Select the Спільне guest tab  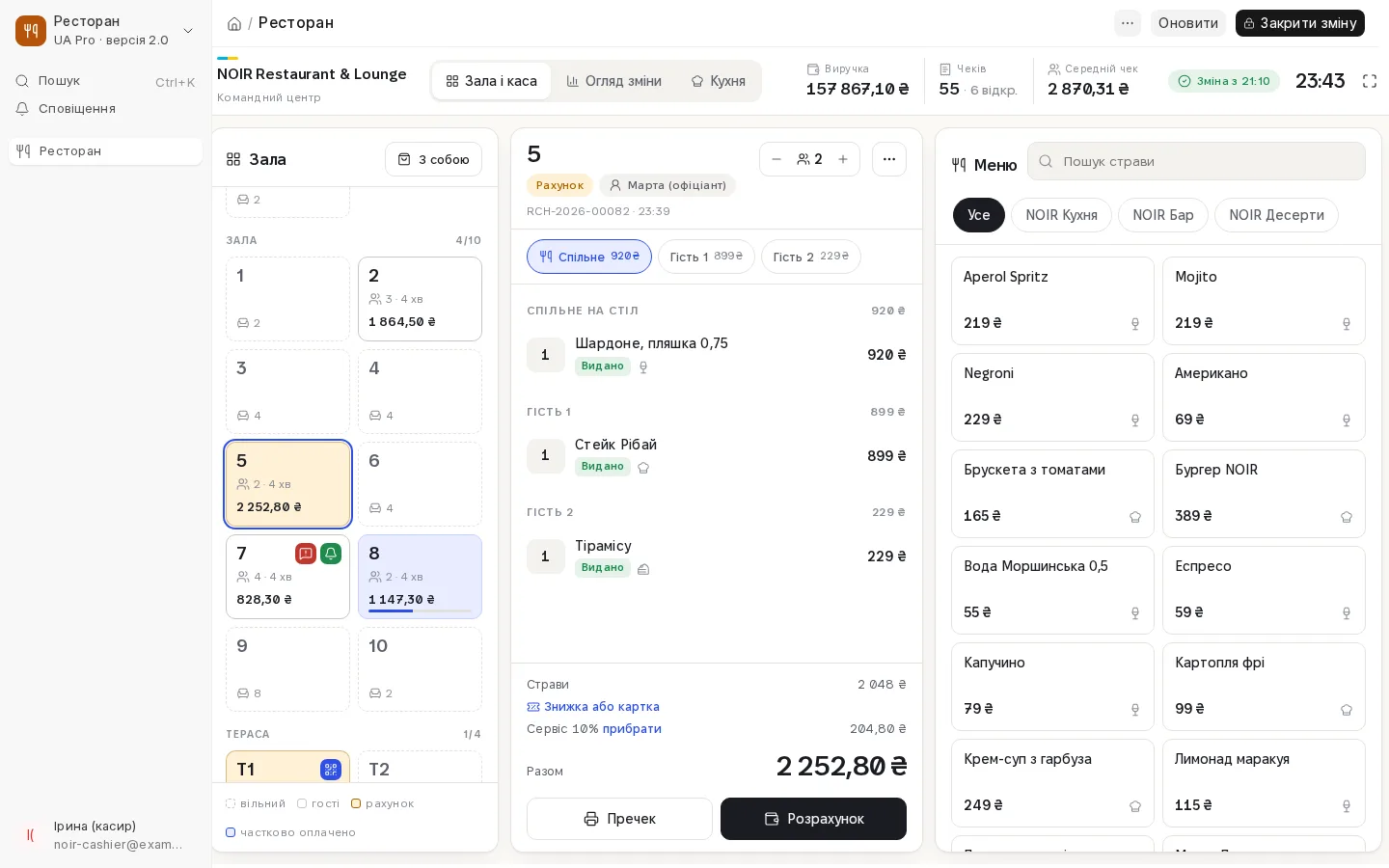[x=589, y=257]
